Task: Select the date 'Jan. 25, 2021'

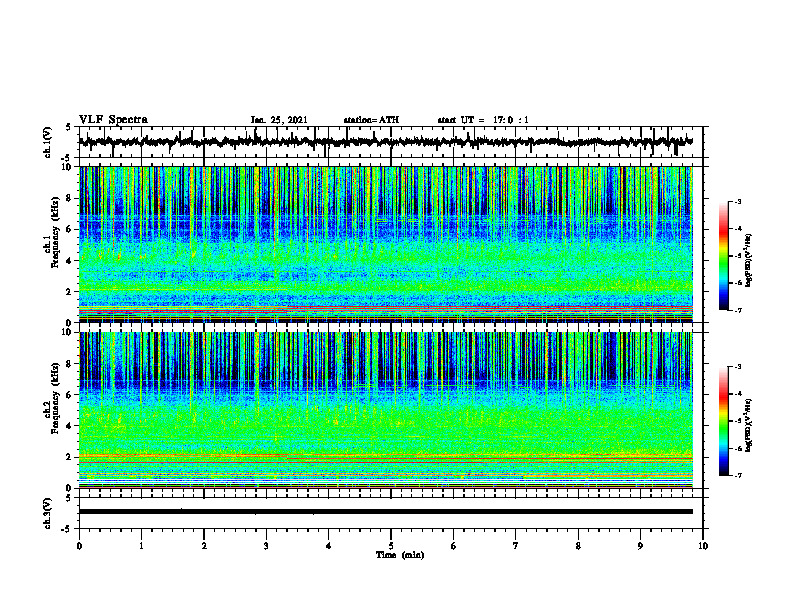Action: pyautogui.click(x=279, y=120)
